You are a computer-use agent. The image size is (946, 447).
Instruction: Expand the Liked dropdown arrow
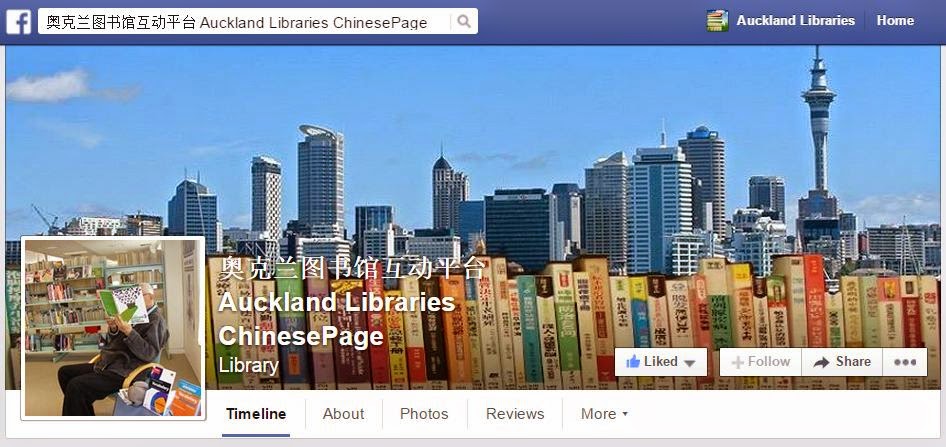[690, 363]
